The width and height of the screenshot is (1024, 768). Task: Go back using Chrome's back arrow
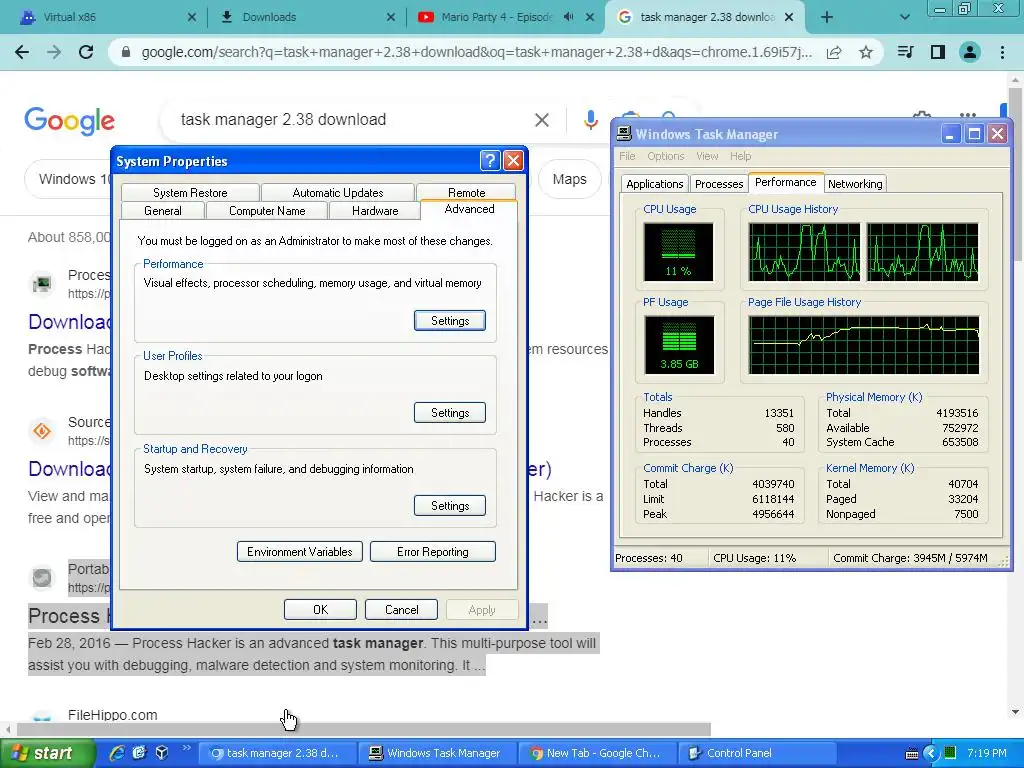22,52
